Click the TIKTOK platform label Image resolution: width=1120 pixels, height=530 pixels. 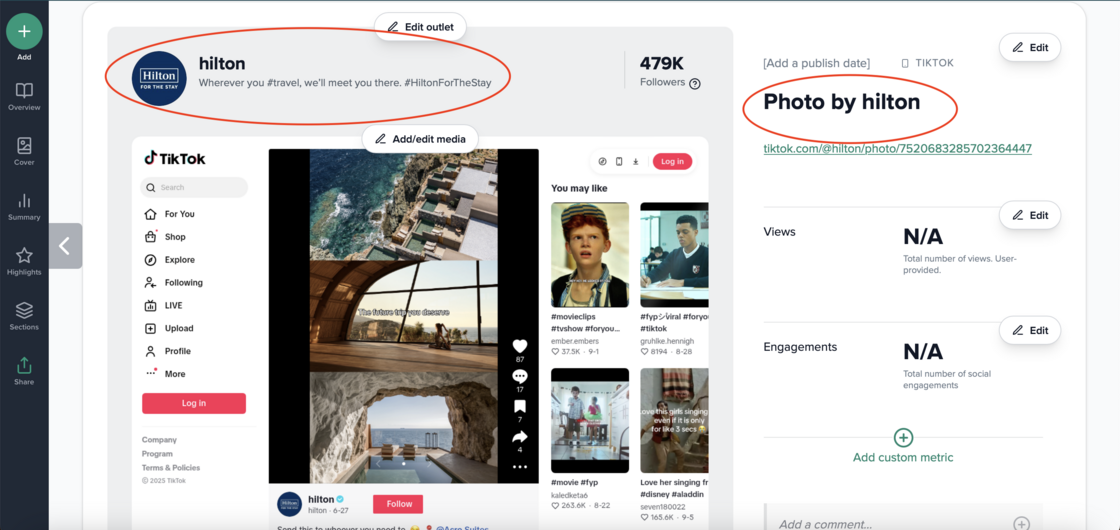click(x=934, y=63)
